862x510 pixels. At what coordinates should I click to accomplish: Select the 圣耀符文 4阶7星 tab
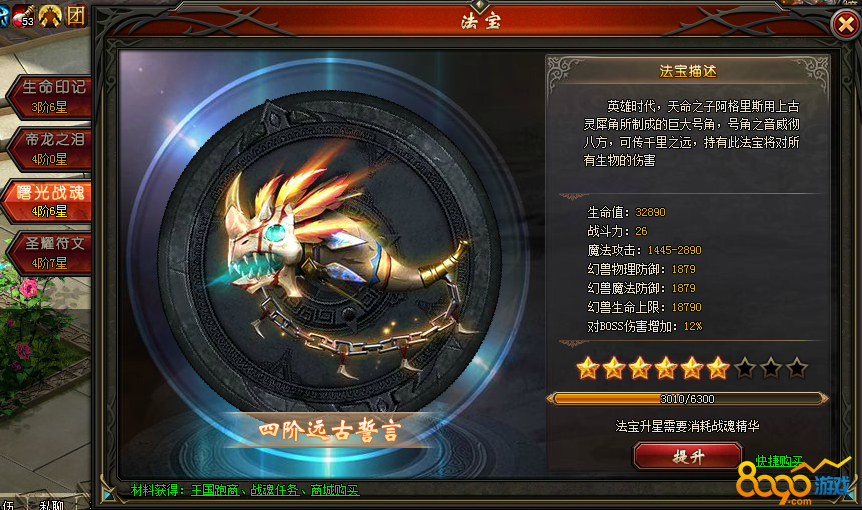[51, 253]
